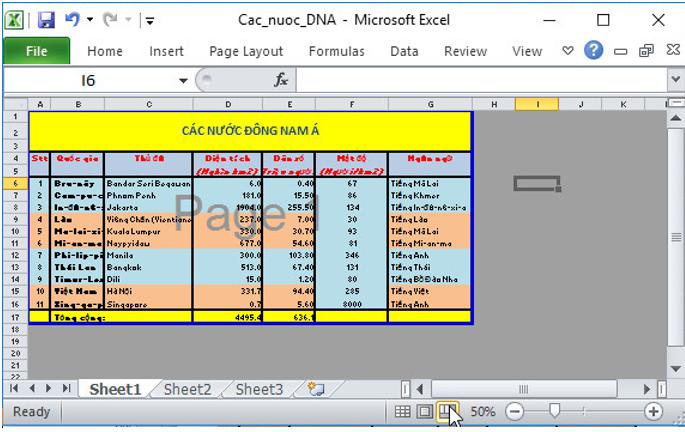Open Excel Help with the question mark icon
Viewport: 685px width, 432px height.
(594, 51)
